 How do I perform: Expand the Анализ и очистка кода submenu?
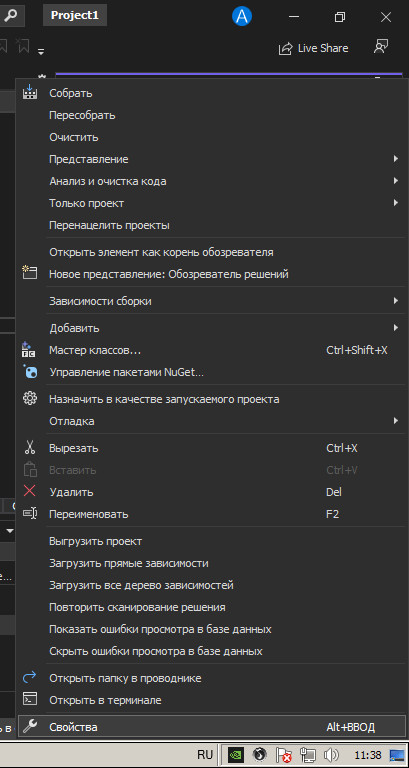[396, 181]
